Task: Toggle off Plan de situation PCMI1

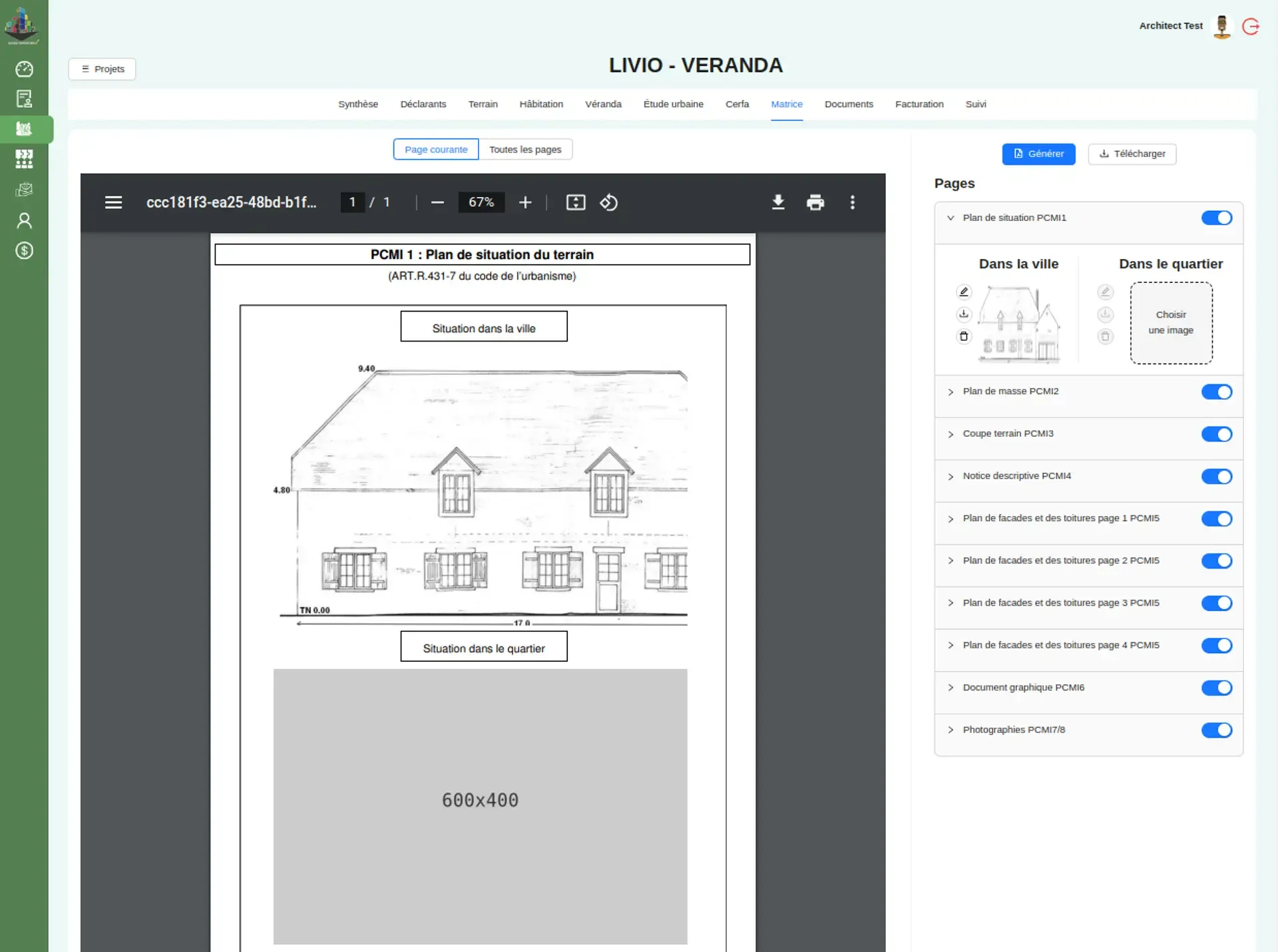Action: tap(1217, 218)
